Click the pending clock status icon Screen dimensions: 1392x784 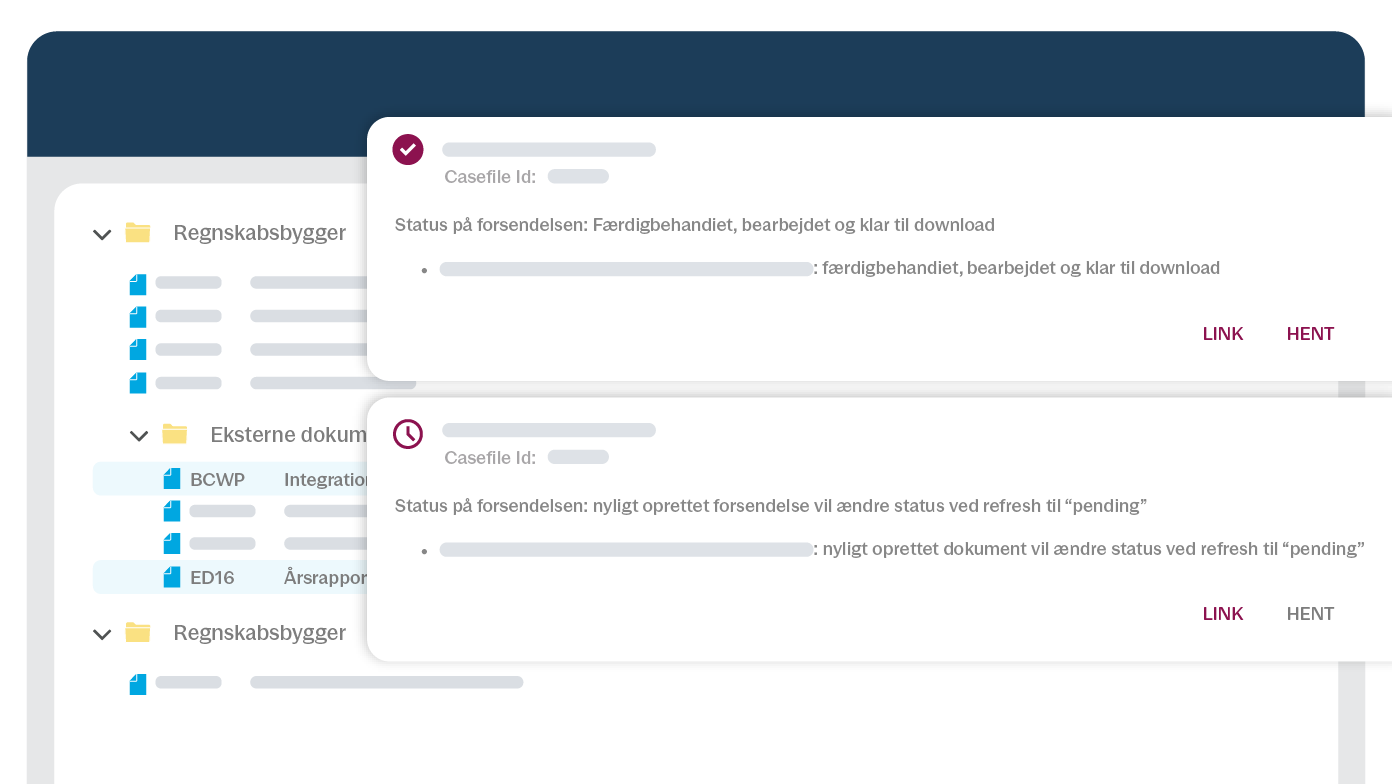(x=408, y=434)
